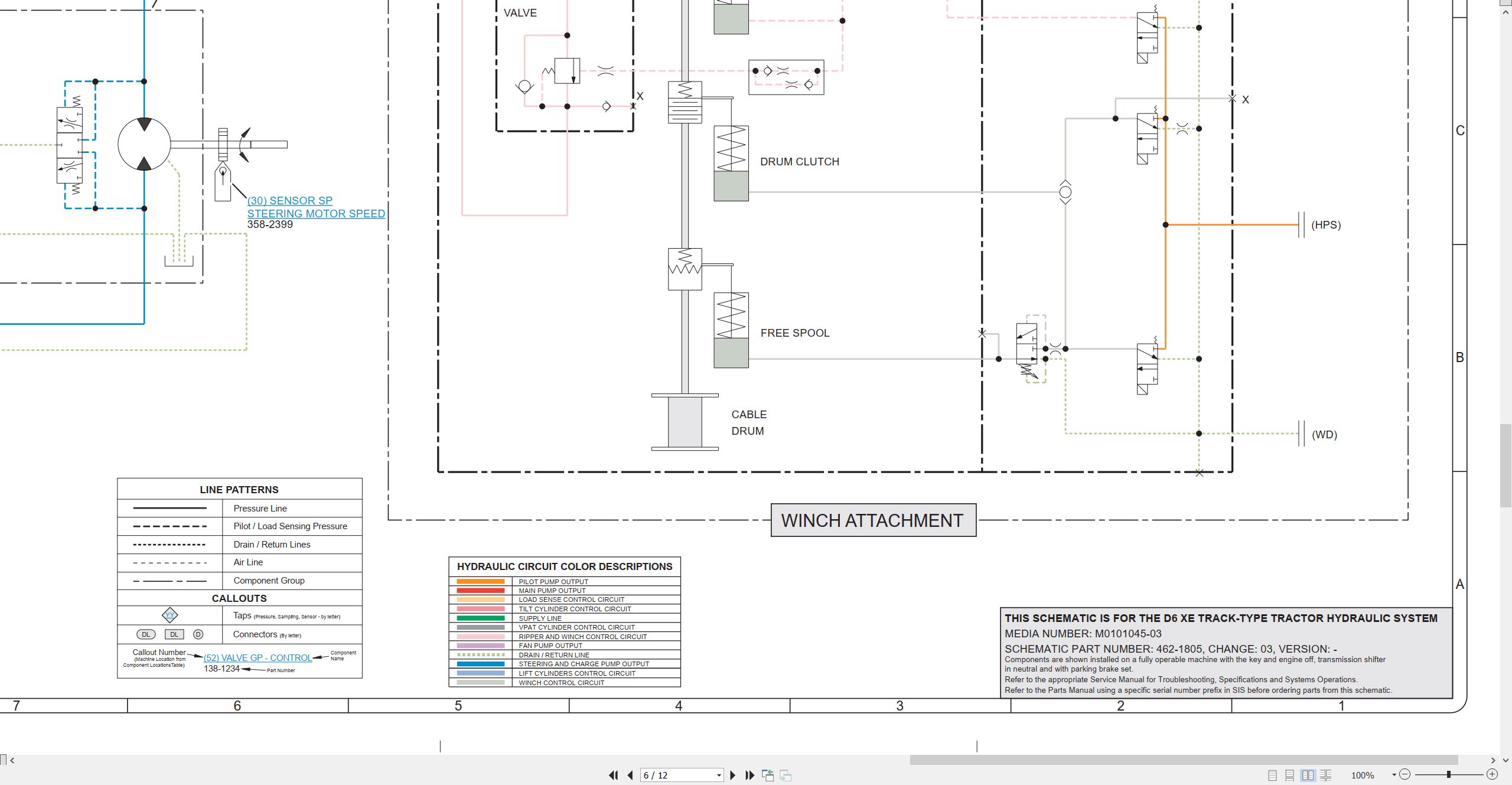The width and height of the screenshot is (1512, 785).
Task: Click the red MAIN PUMP OUTPUT swatch
Action: 481,591
